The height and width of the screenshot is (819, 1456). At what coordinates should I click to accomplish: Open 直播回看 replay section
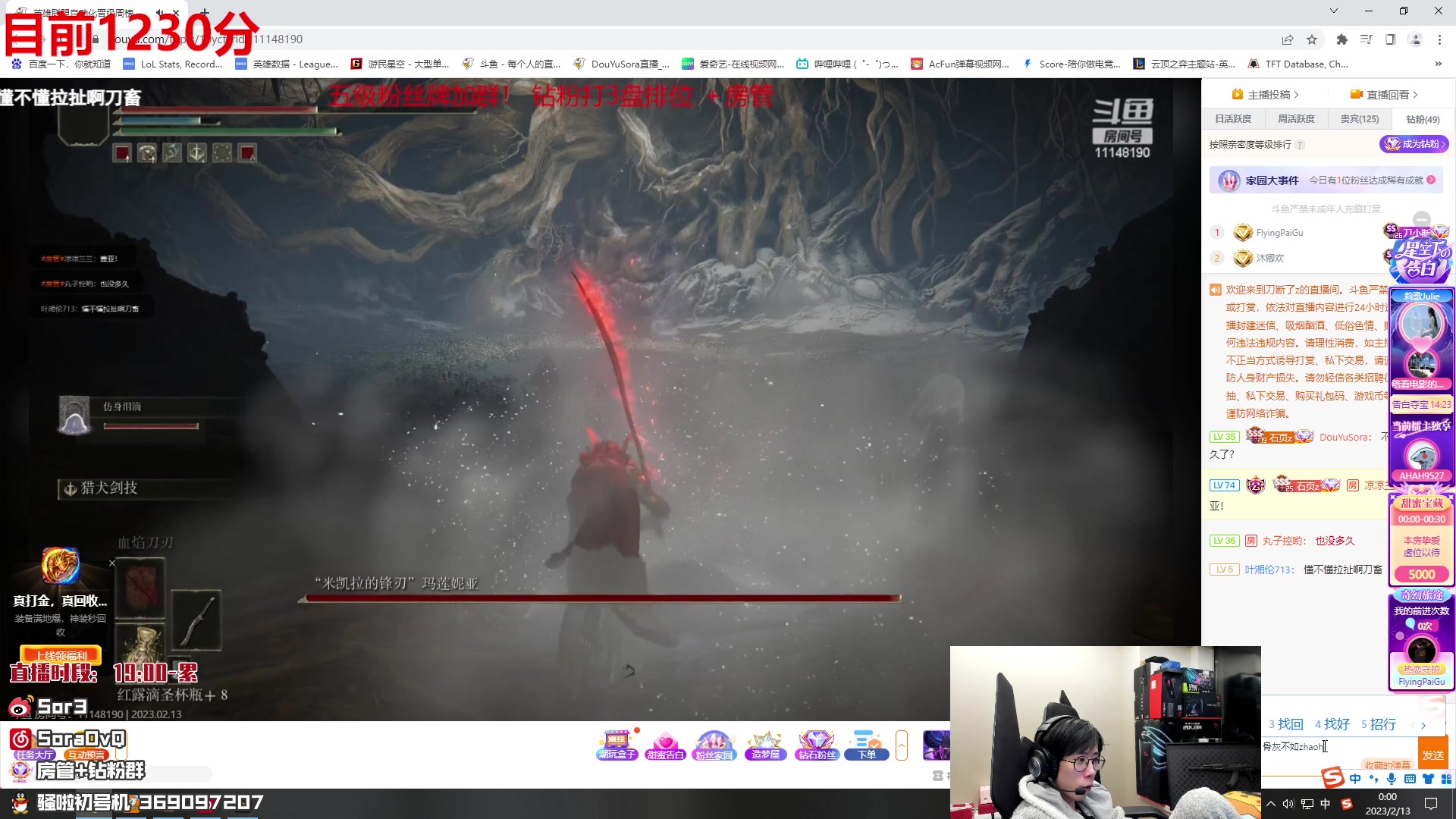coord(1384,95)
